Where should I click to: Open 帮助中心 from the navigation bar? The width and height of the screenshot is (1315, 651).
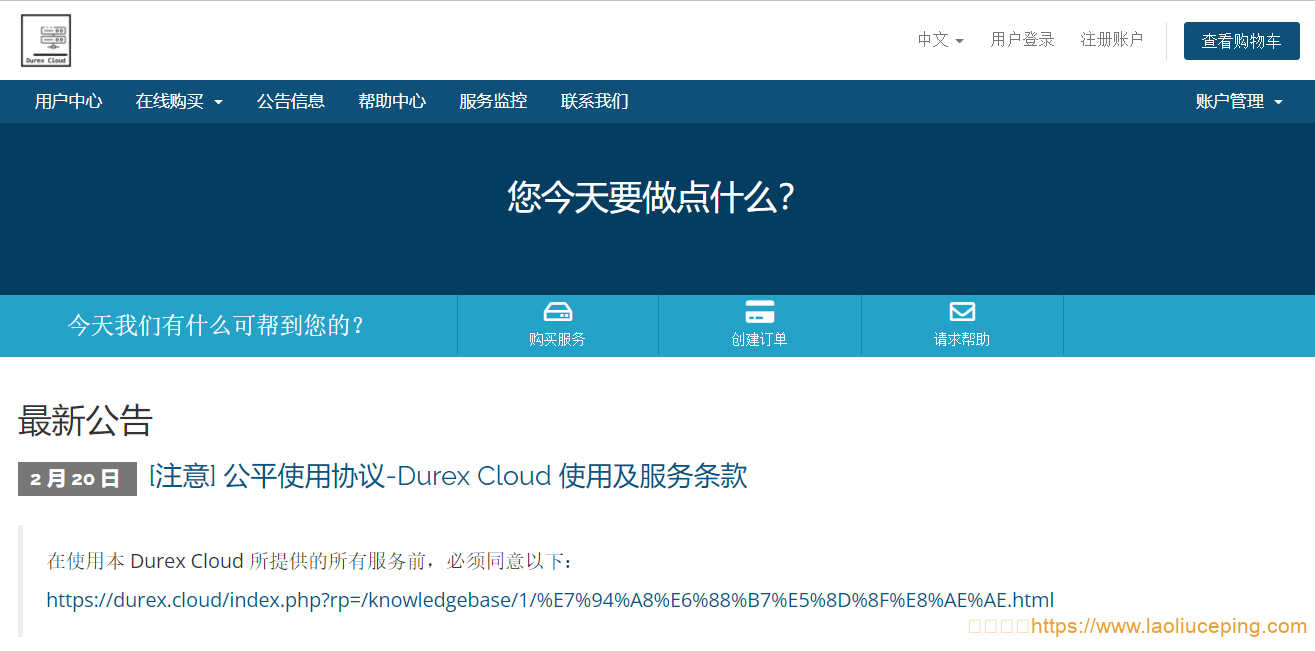pos(392,101)
